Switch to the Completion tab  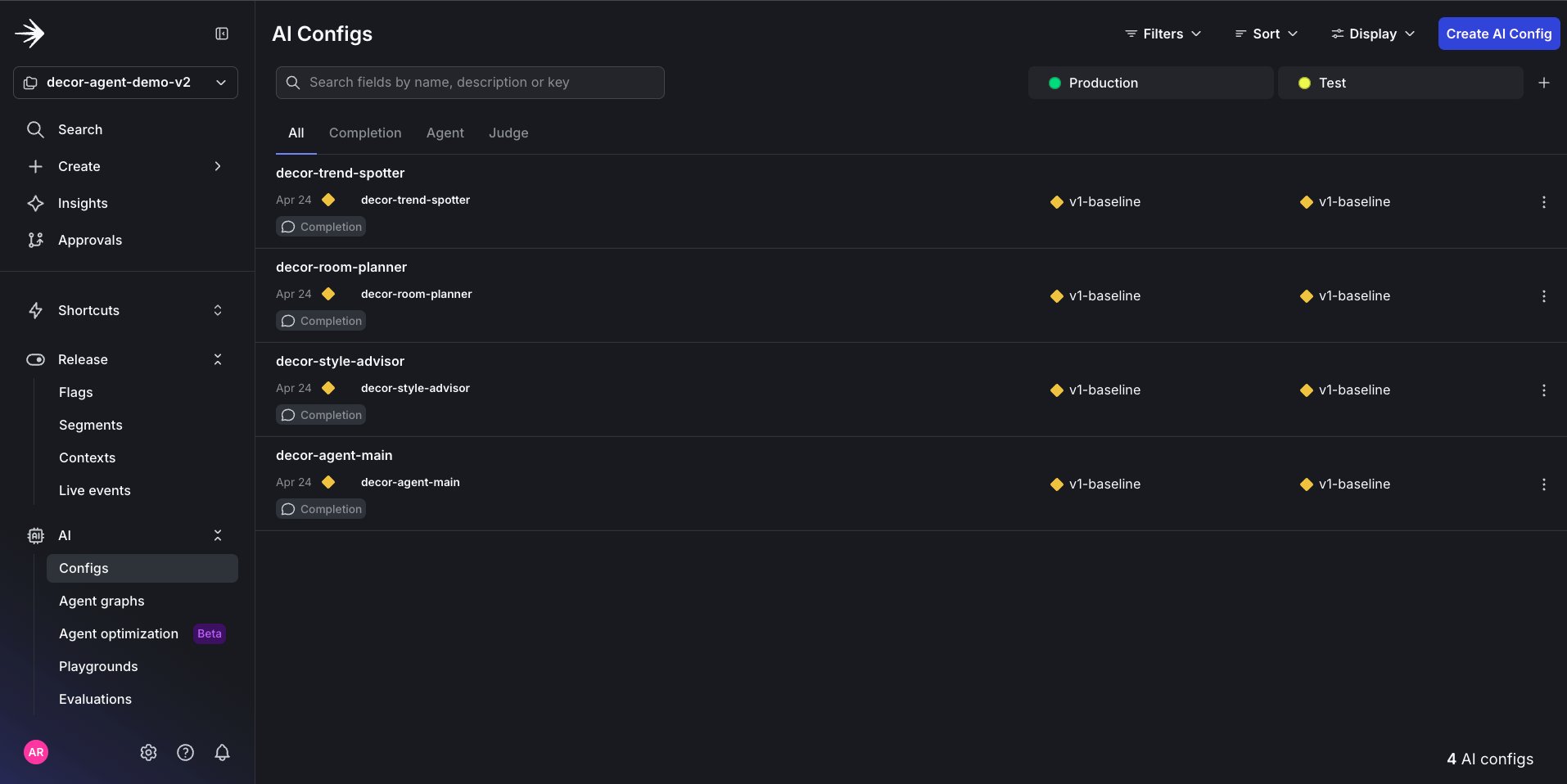(365, 133)
